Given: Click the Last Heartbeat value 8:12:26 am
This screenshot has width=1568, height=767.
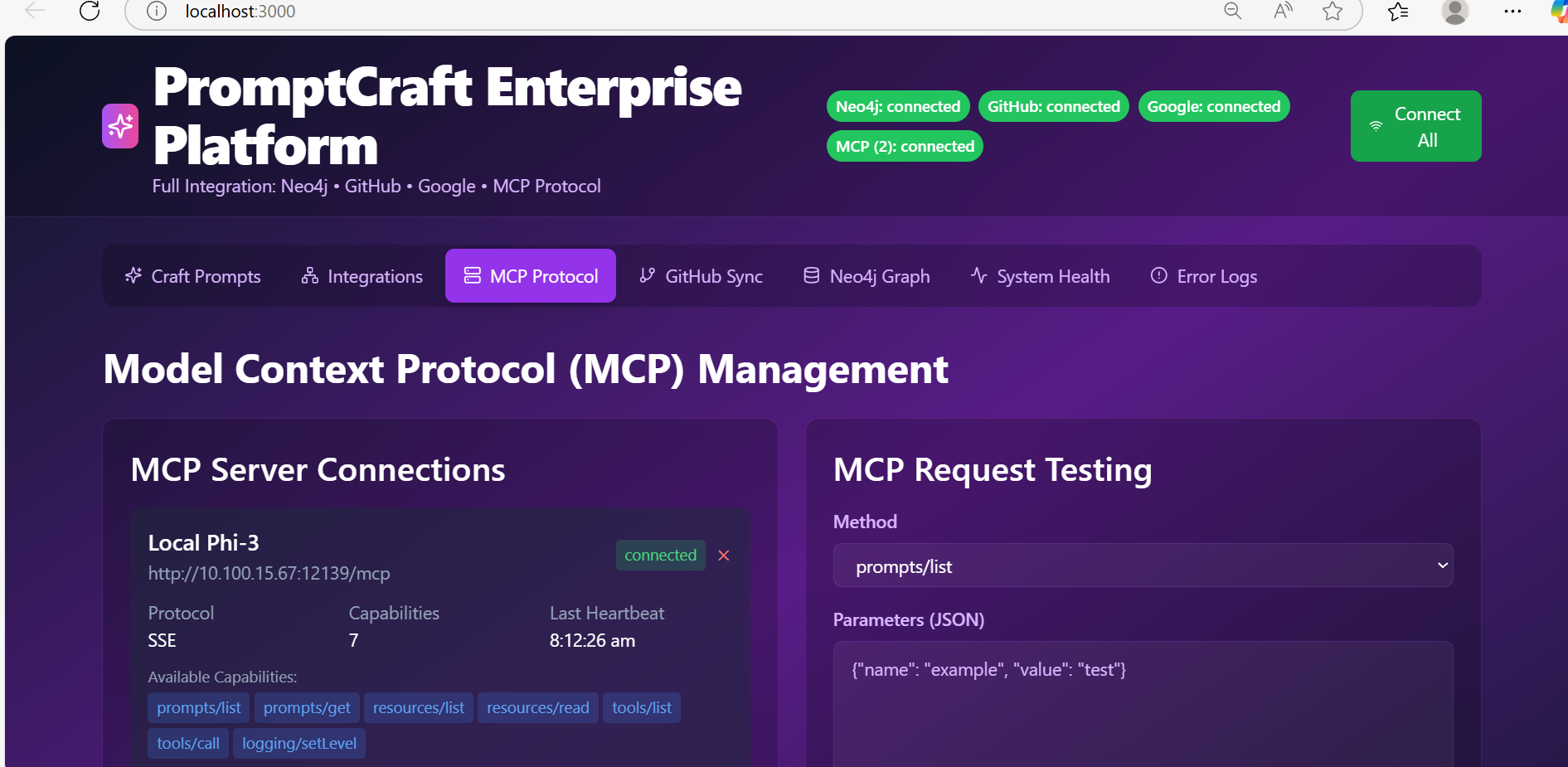Looking at the screenshot, I should 592,640.
